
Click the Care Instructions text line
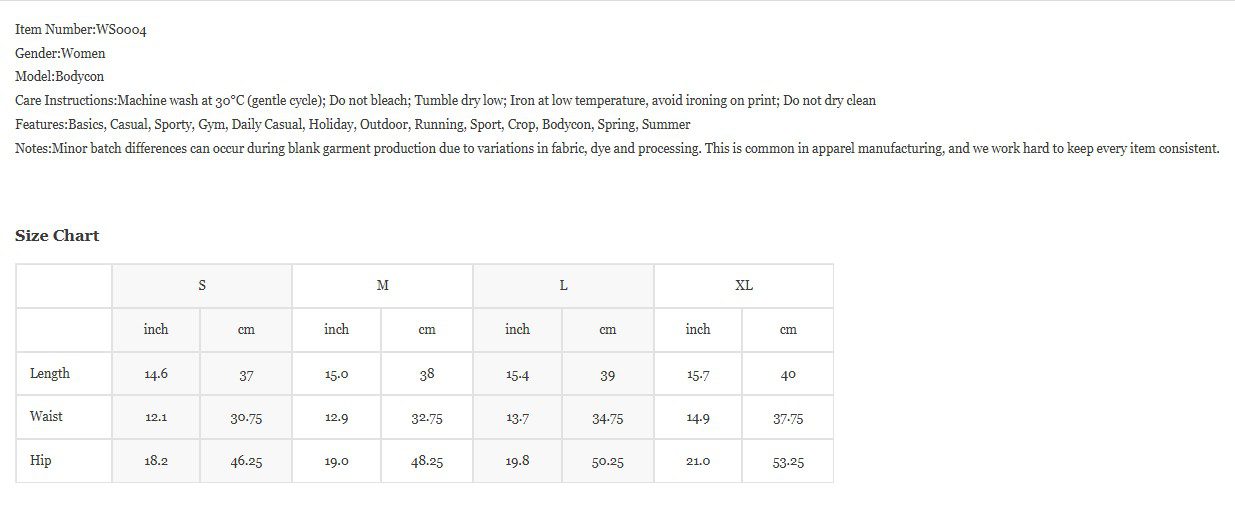pyautogui.click(x=445, y=100)
